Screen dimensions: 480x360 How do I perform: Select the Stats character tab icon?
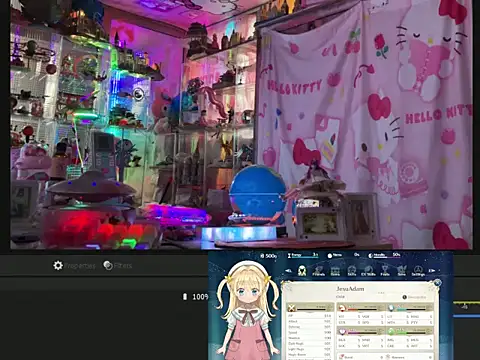click(x=302, y=270)
